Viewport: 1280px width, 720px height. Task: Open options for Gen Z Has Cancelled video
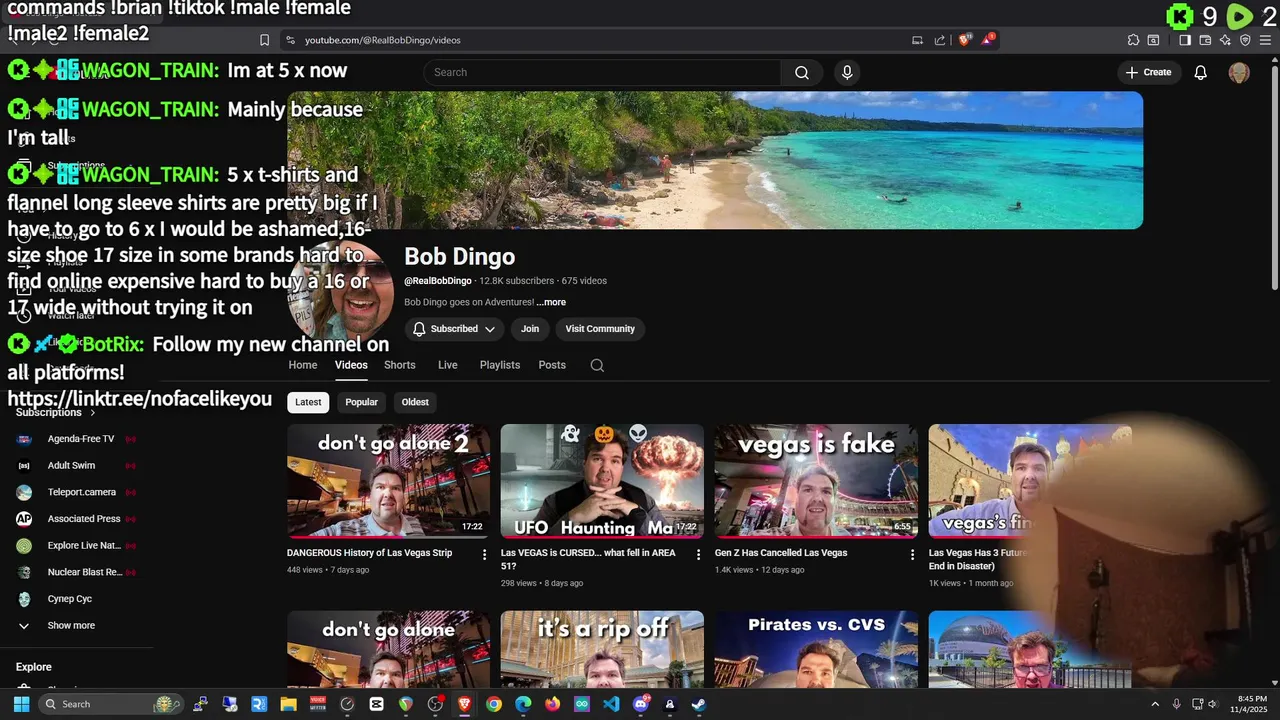click(912, 554)
